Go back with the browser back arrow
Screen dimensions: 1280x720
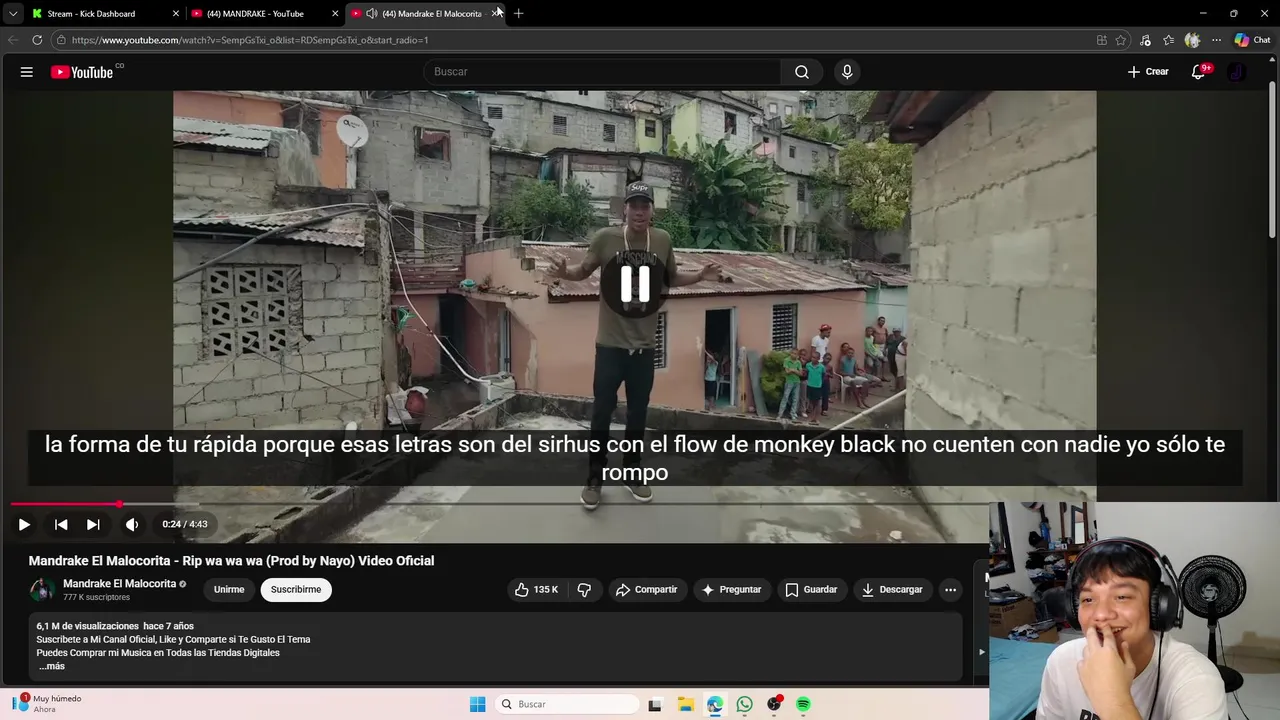(x=13, y=40)
